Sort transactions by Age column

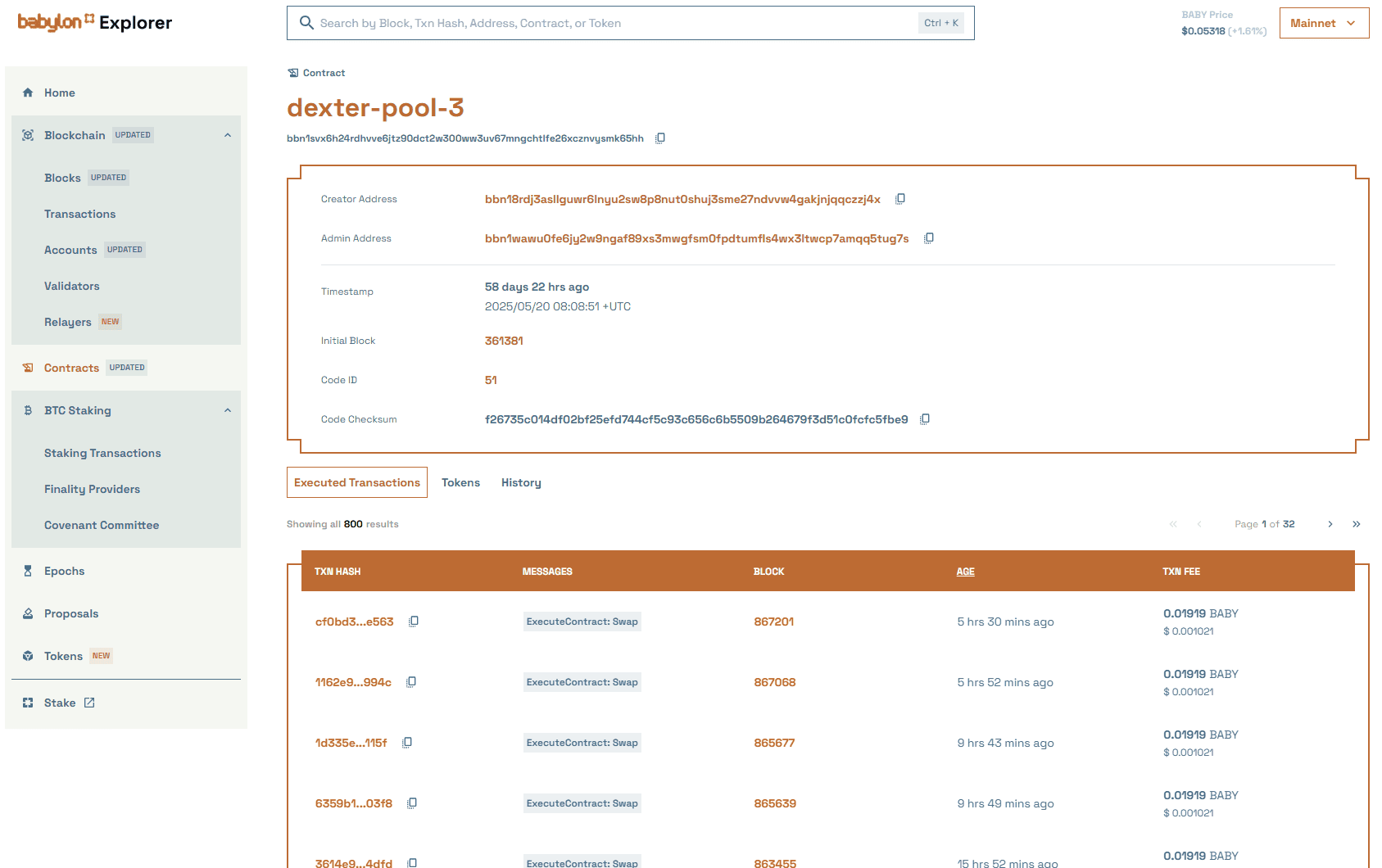click(x=965, y=572)
